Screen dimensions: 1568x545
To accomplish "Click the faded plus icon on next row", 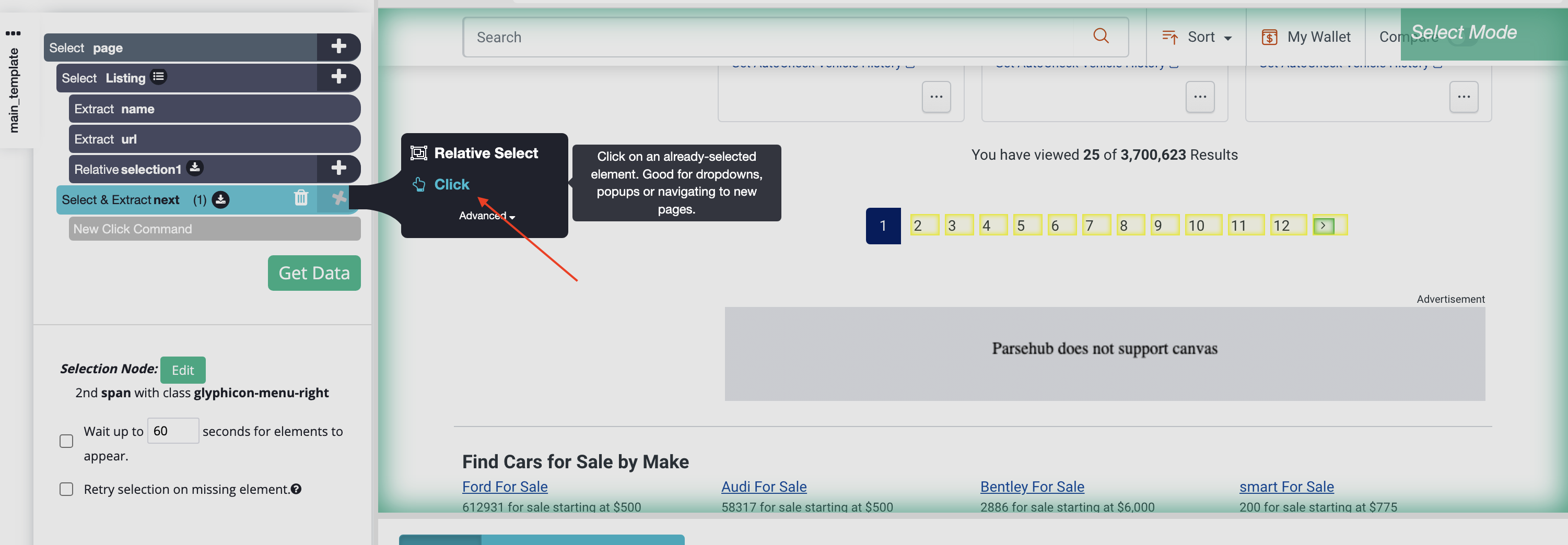I will click(338, 198).
